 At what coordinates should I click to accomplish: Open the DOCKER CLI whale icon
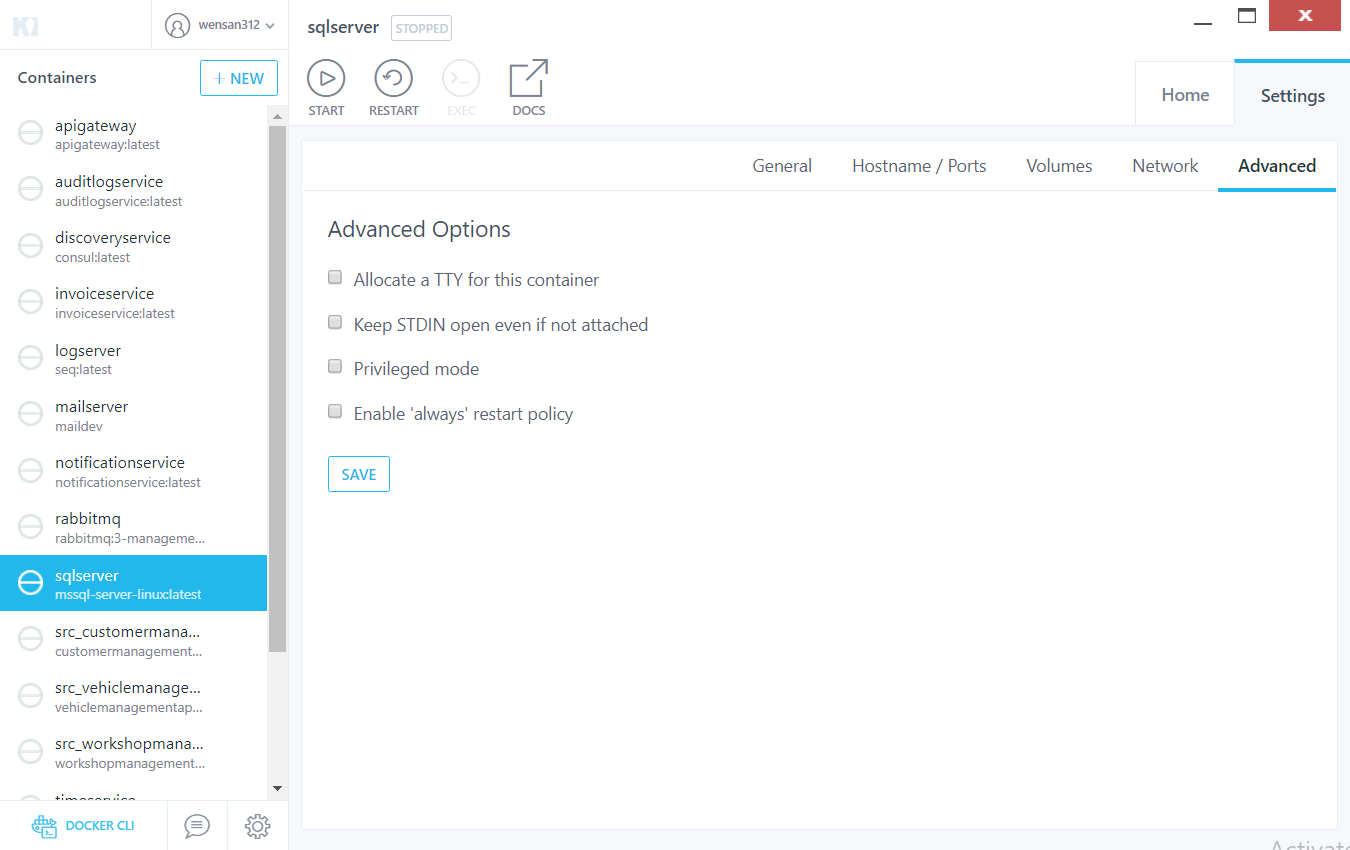point(44,826)
